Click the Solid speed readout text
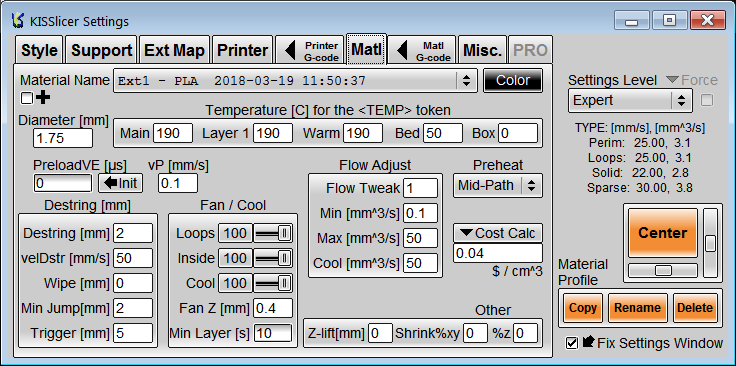This screenshot has height=366, width=736. [x=640, y=173]
